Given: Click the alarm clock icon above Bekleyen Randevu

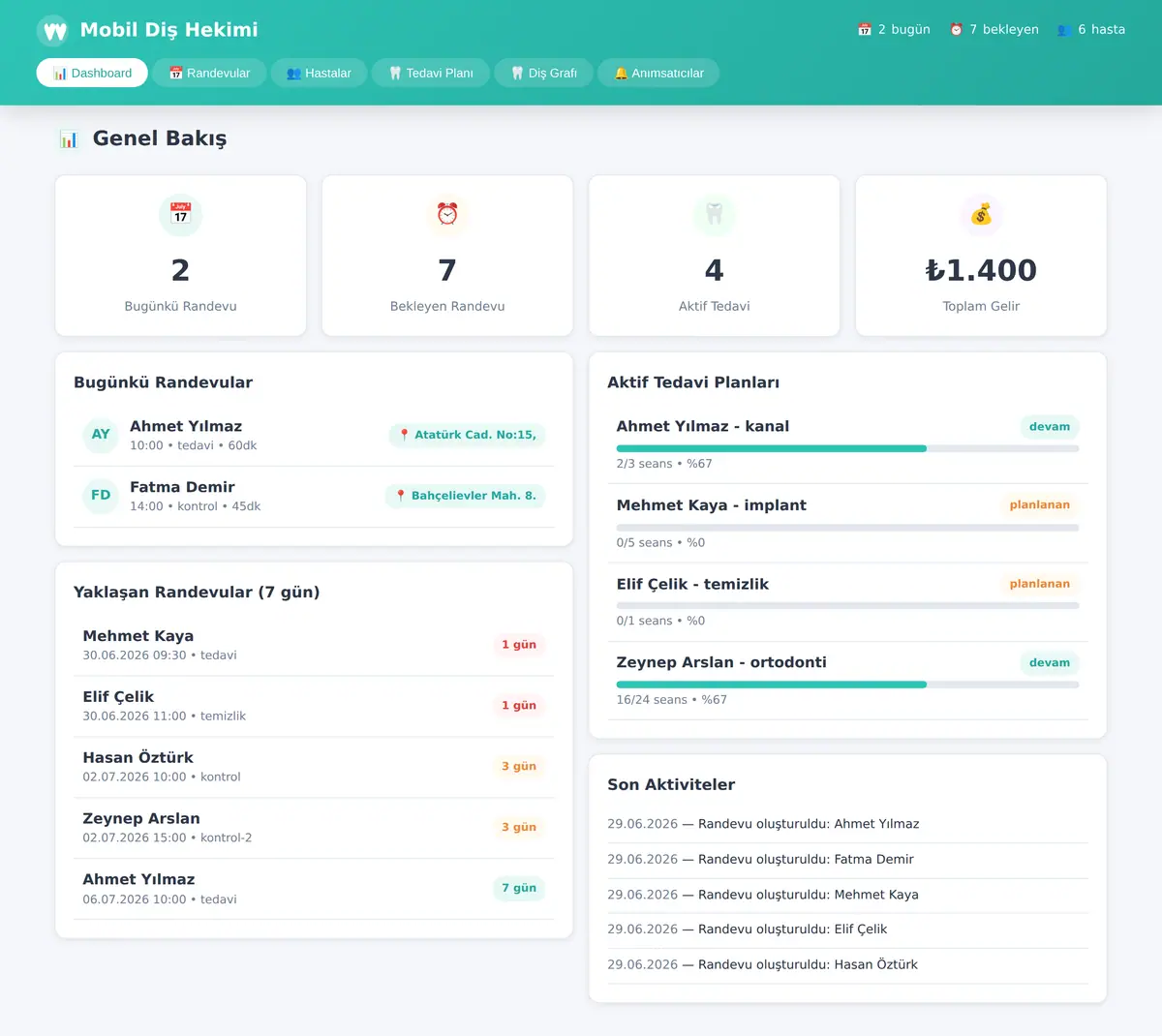Looking at the screenshot, I should [447, 214].
